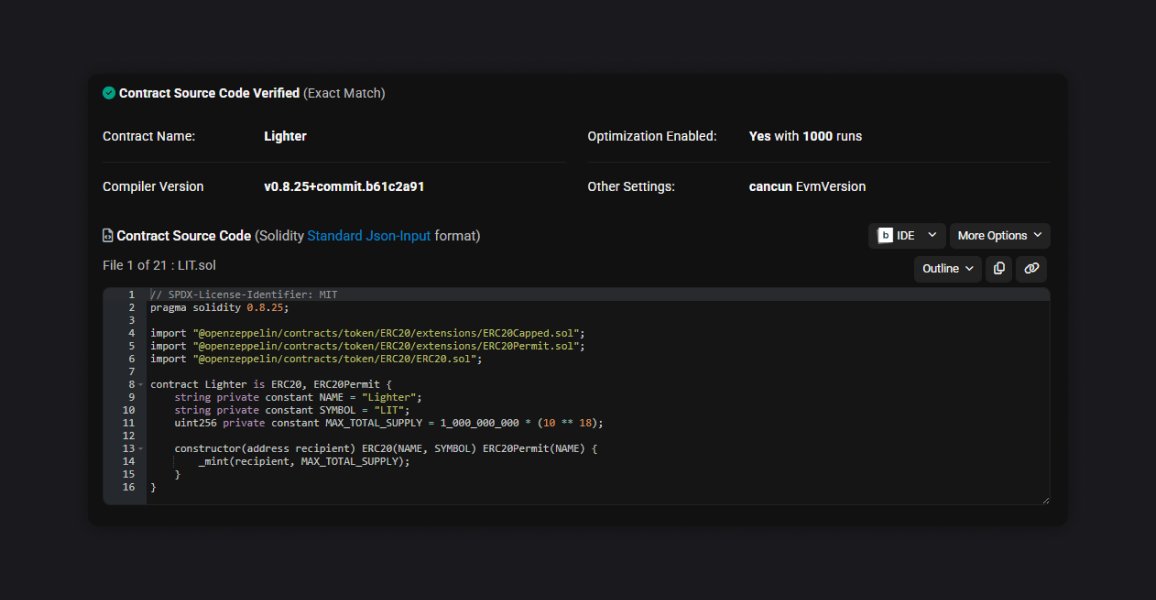Click line number 1 in the gutter
The width and height of the screenshot is (1156, 600).
(132, 295)
